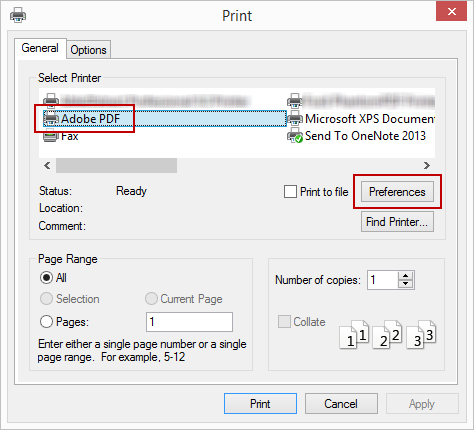Select the Pages radio button
The width and height of the screenshot is (474, 430).
(46, 322)
